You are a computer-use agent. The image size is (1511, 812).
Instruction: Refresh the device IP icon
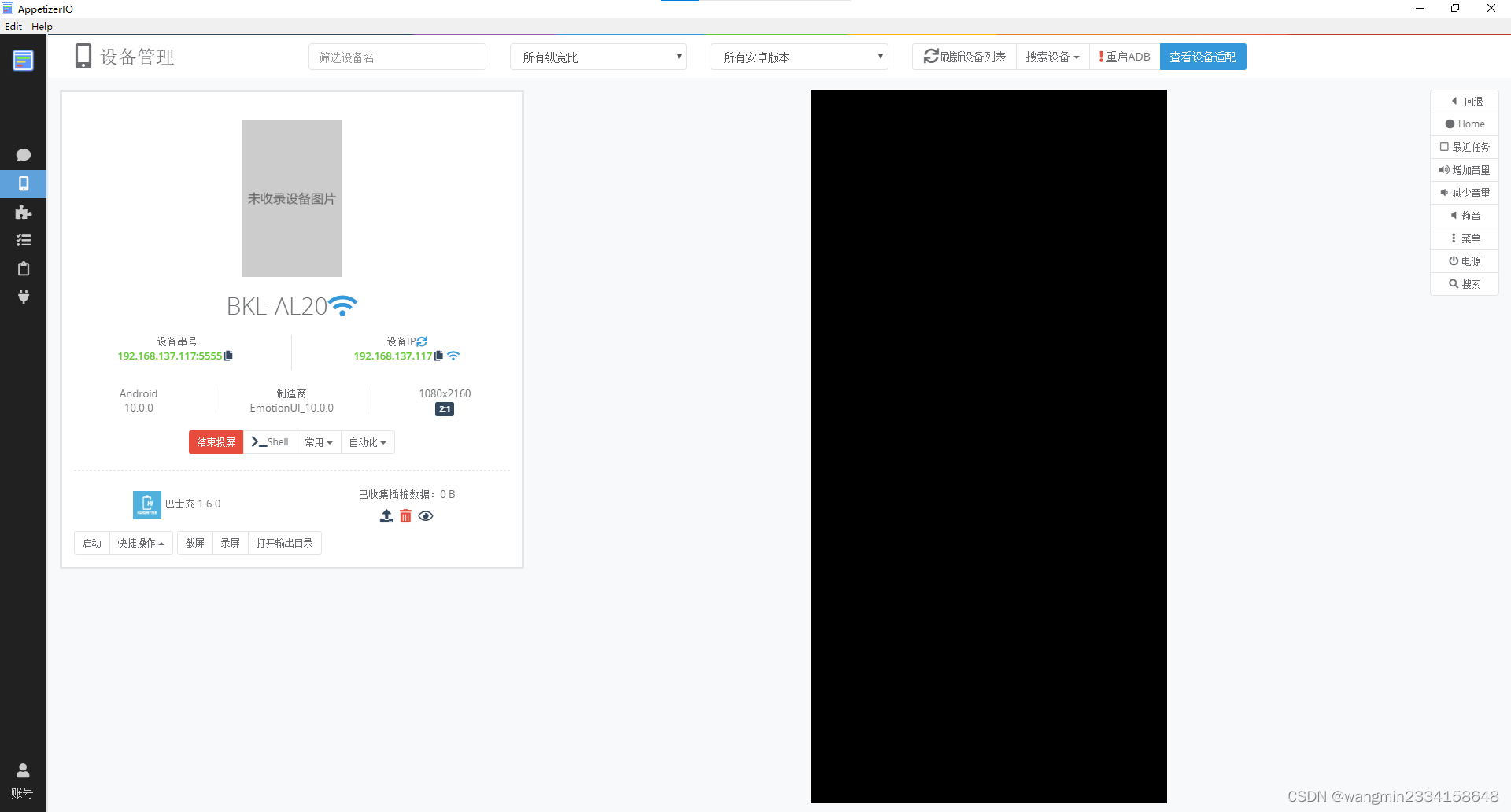422,341
